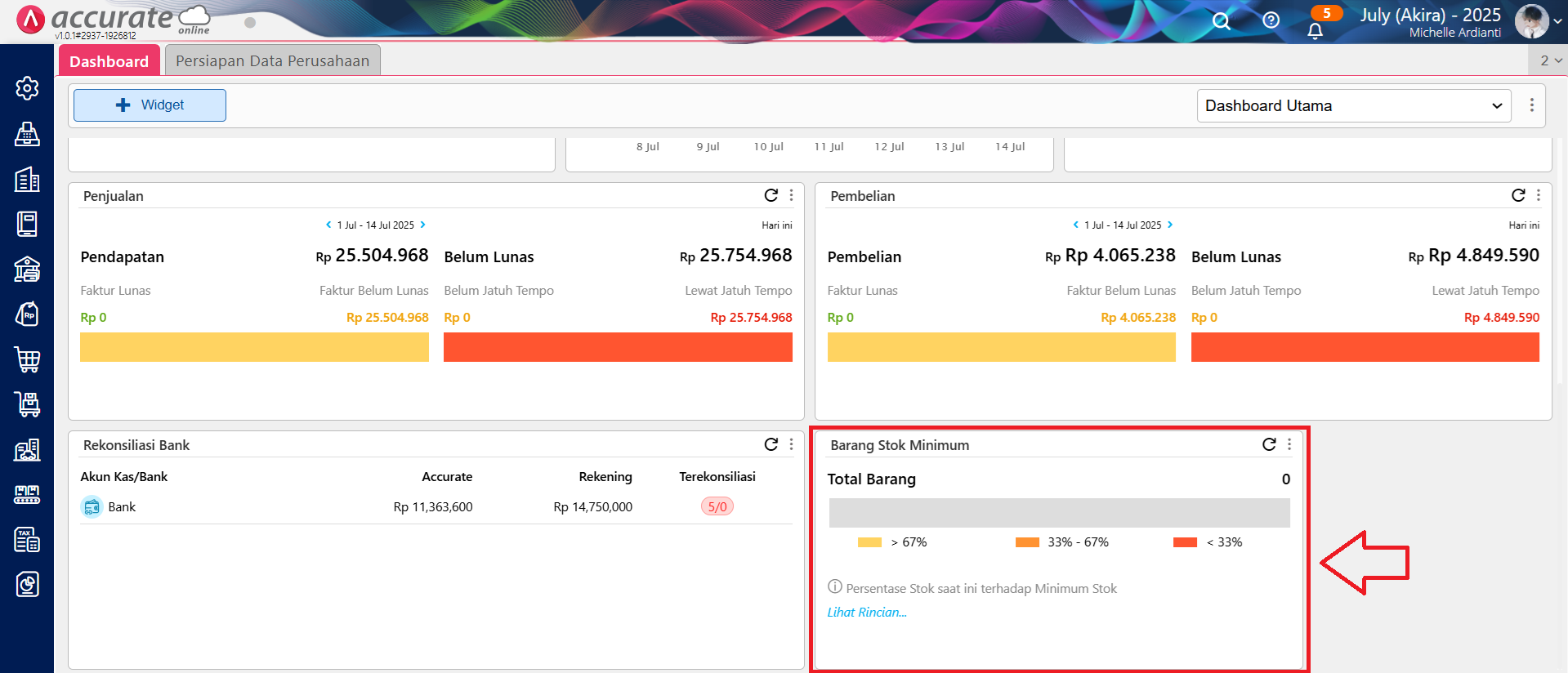This screenshot has height=673, width=1568.
Task: Open the Pajak TAX sidebar icon
Action: point(27,539)
